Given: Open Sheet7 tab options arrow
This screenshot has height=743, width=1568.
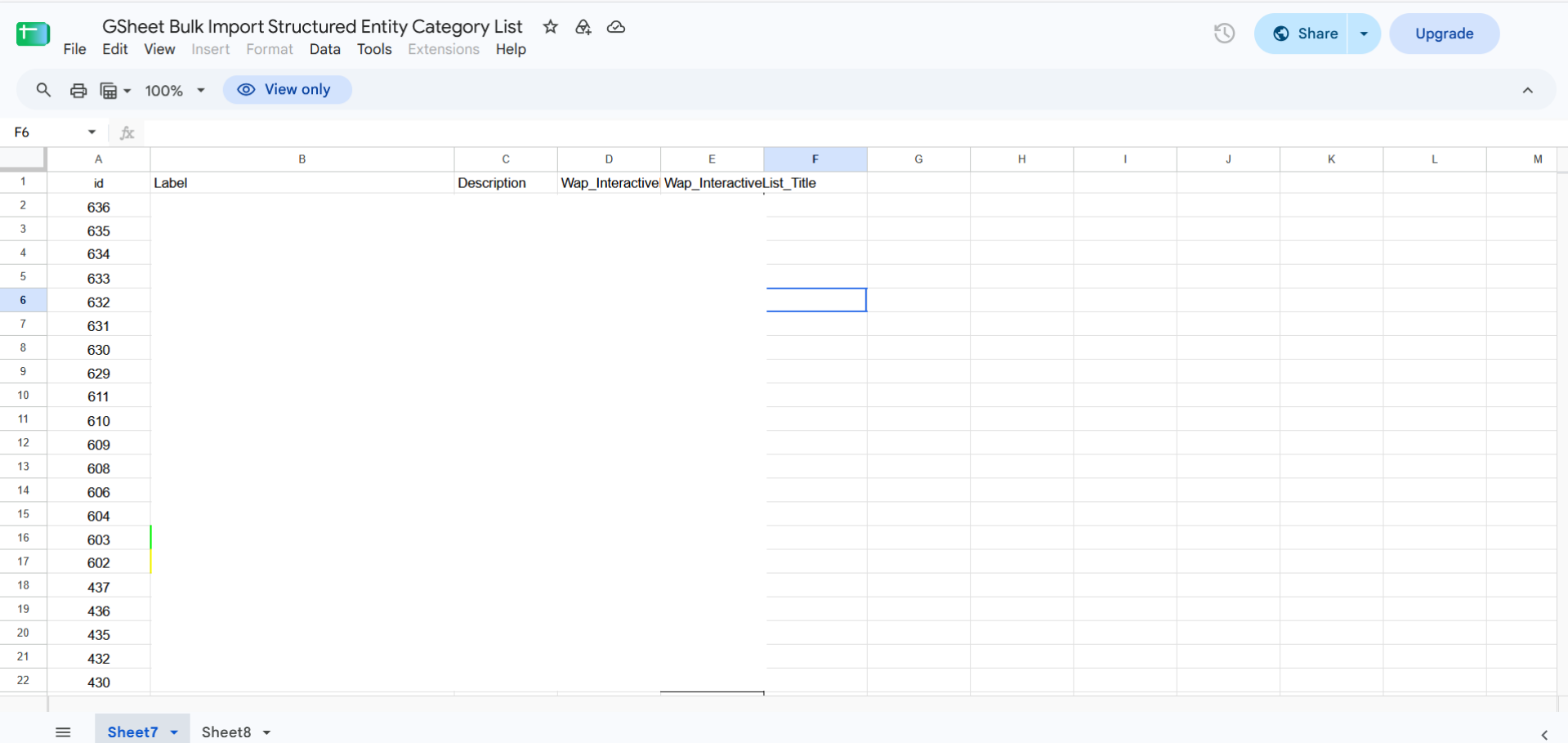Looking at the screenshot, I should [174, 732].
